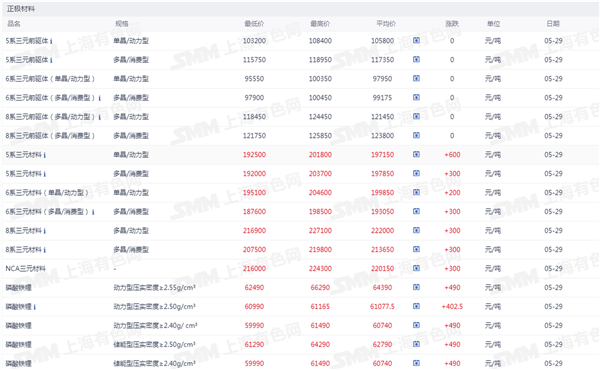Select highest price cell 100450
Viewport: 600px width, 370px height.
click(320, 98)
